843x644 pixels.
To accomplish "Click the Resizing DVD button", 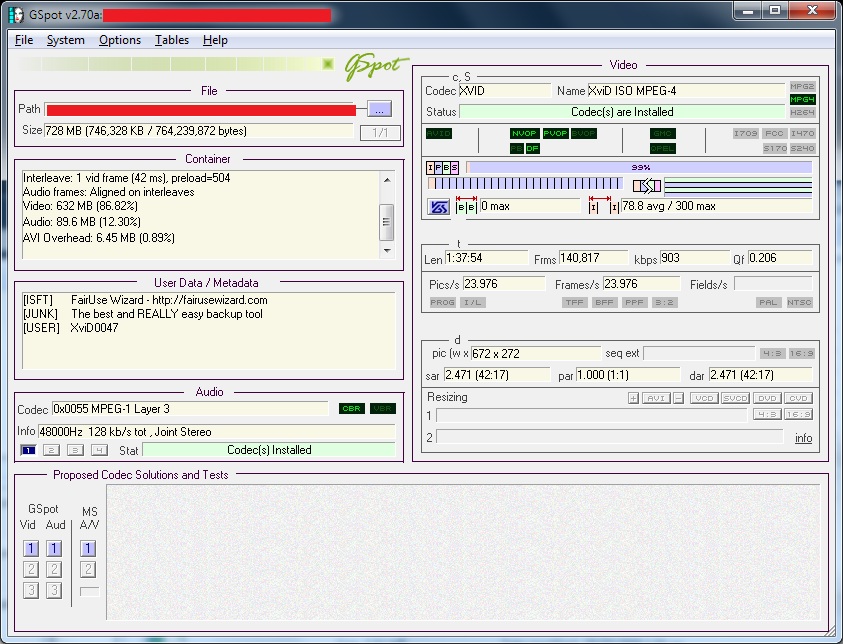I will point(767,398).
